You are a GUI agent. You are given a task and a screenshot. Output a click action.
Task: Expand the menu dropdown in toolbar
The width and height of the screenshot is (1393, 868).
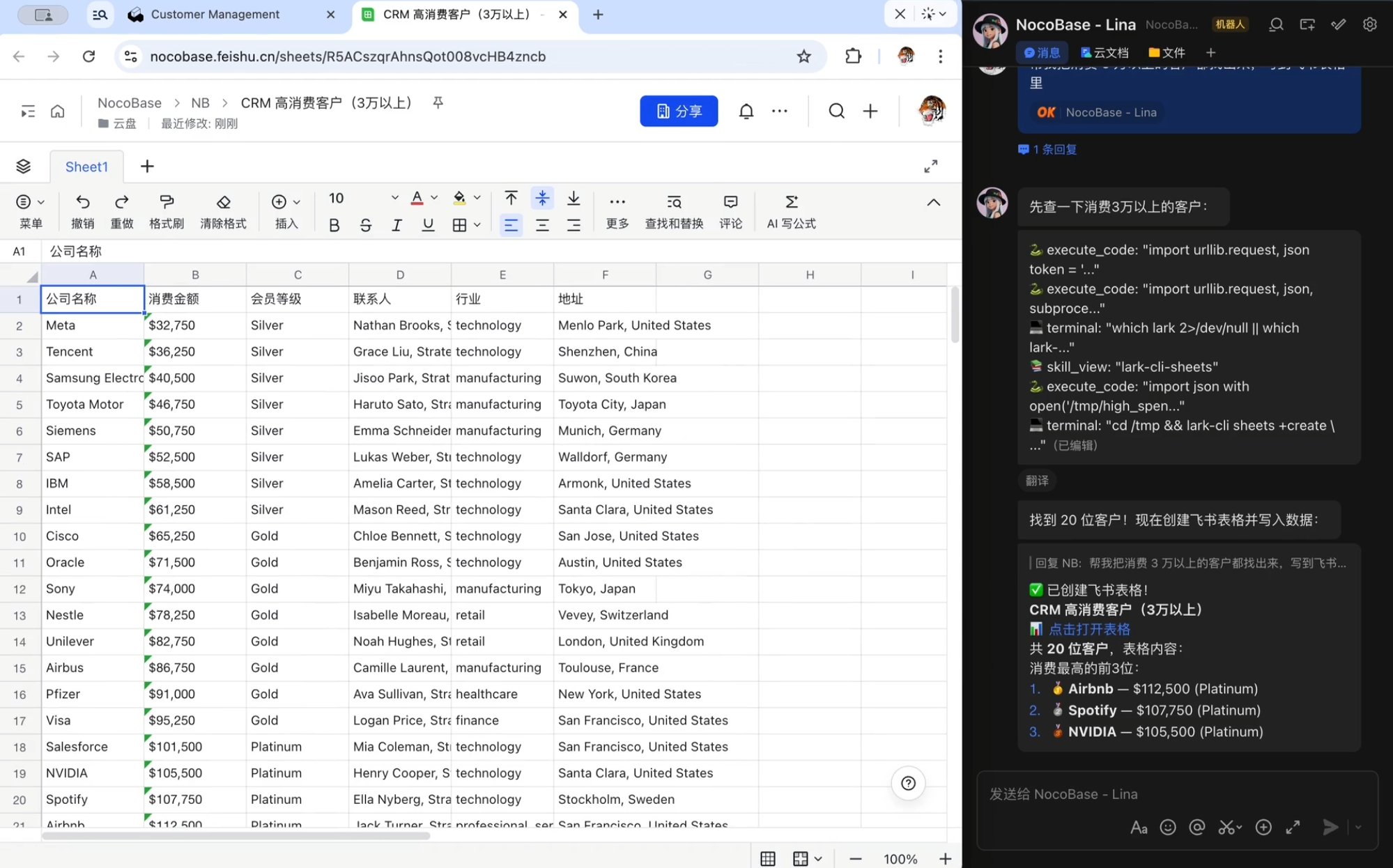coord(40,202)
